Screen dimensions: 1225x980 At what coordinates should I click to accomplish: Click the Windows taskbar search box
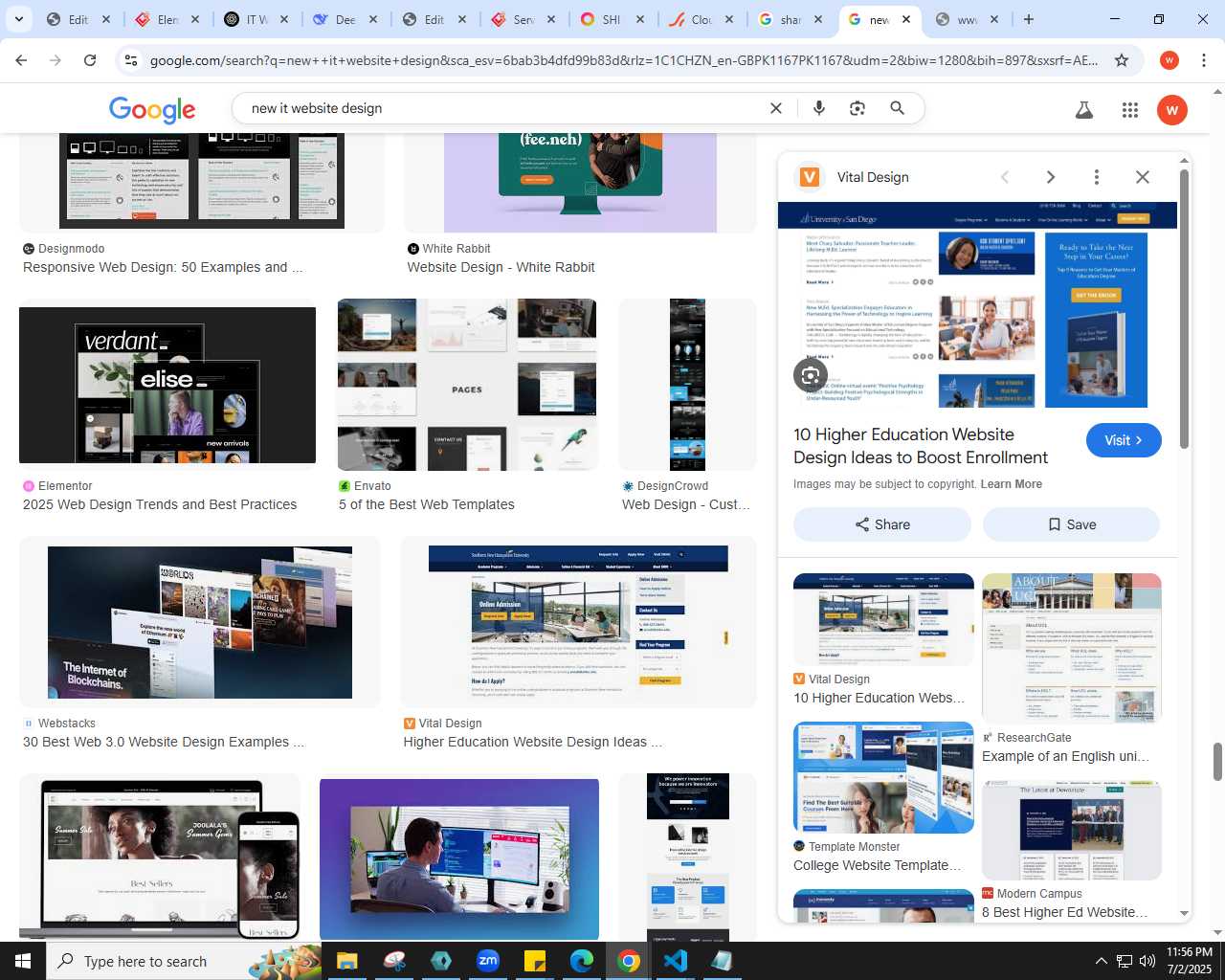click(x=184, y=961)
